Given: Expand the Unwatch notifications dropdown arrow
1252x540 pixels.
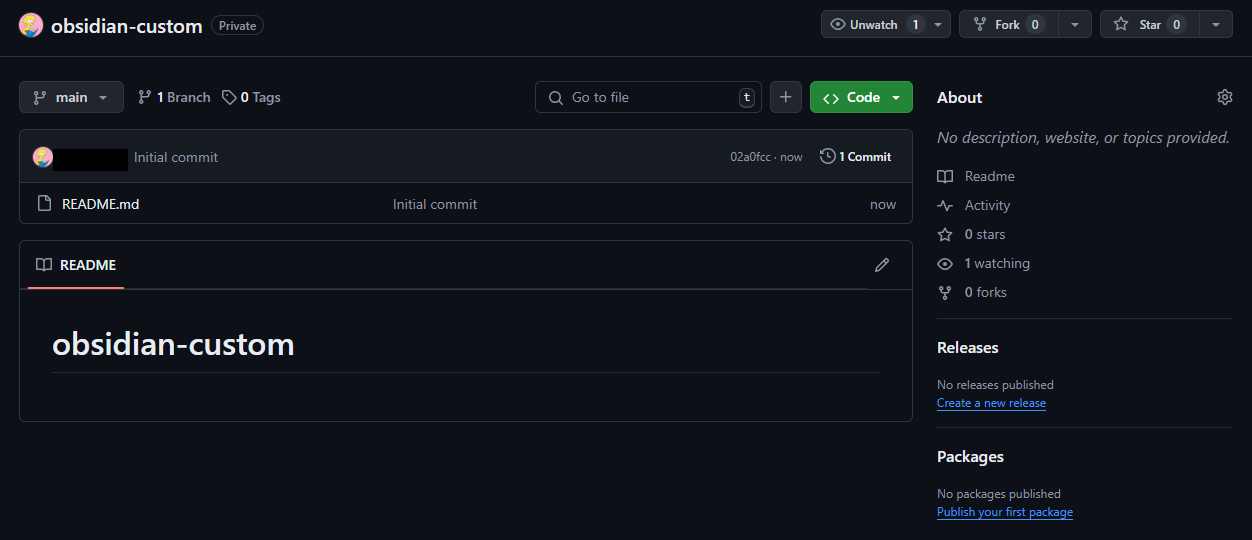Looking at the screenshot, I should click(x=939, y=25).
